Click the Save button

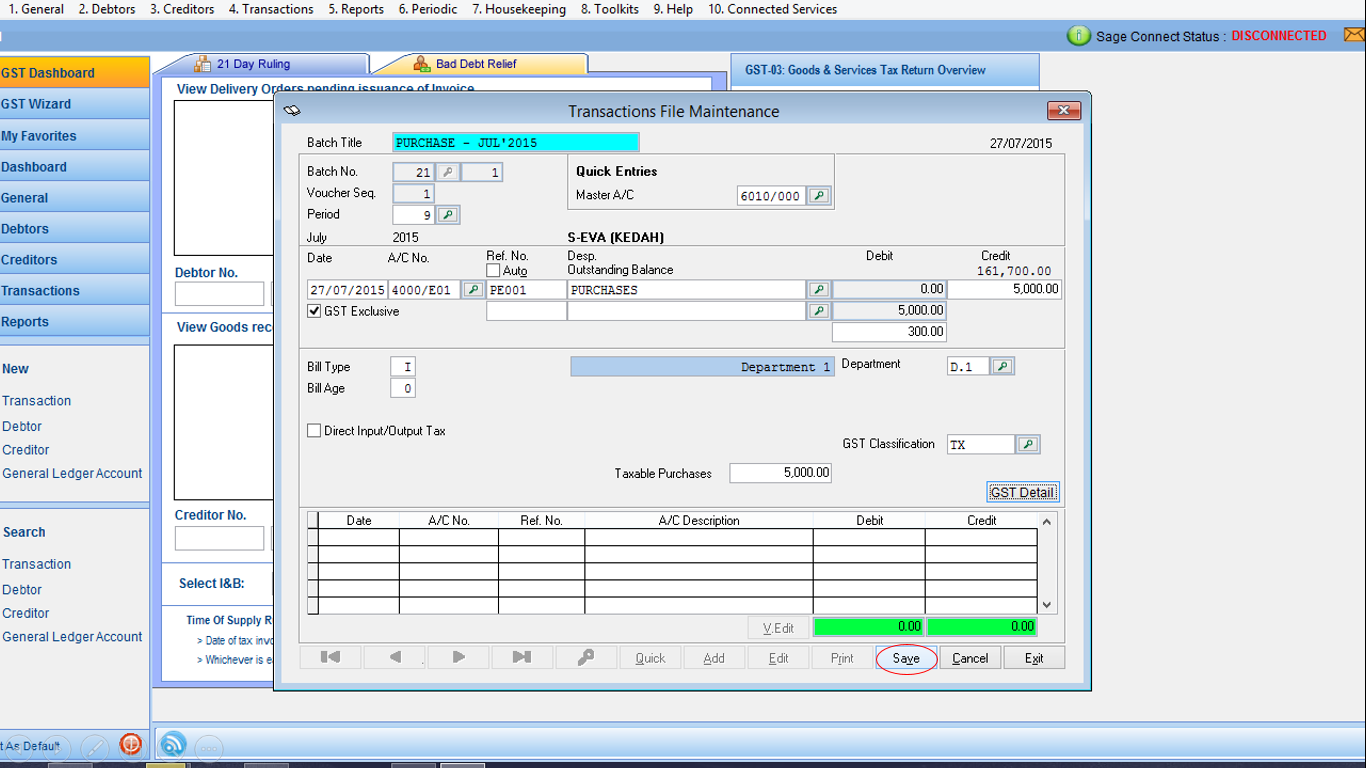click(906, 658)
